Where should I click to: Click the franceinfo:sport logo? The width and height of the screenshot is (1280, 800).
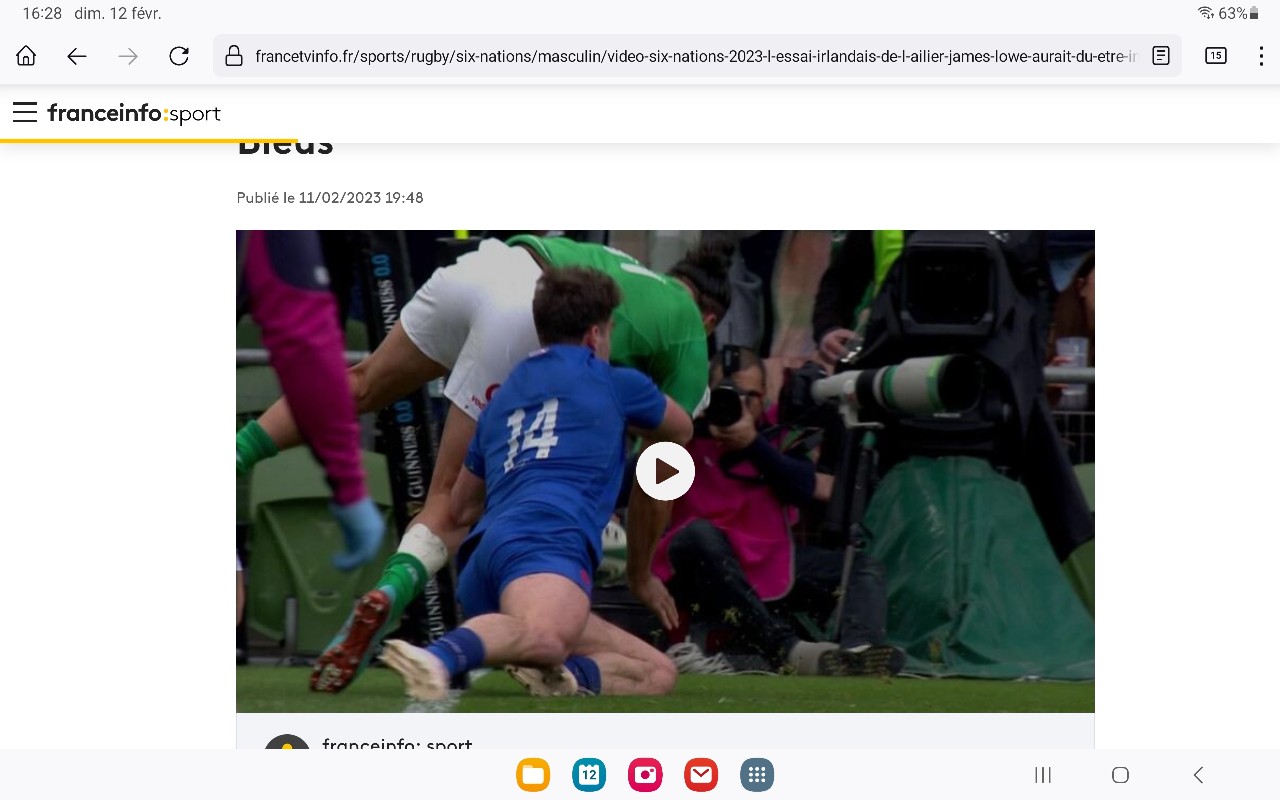coord(134,113)
